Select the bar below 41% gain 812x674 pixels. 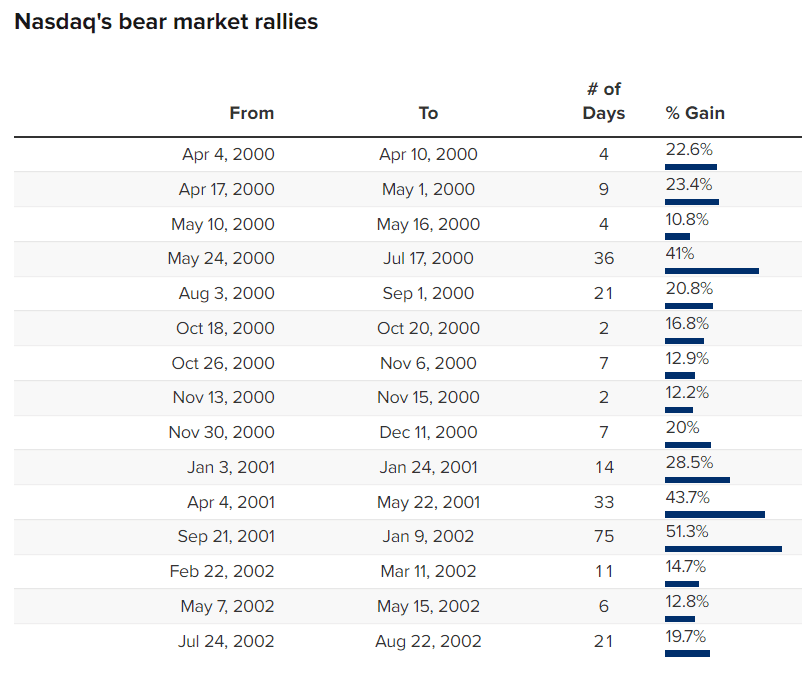click(711, 270)
